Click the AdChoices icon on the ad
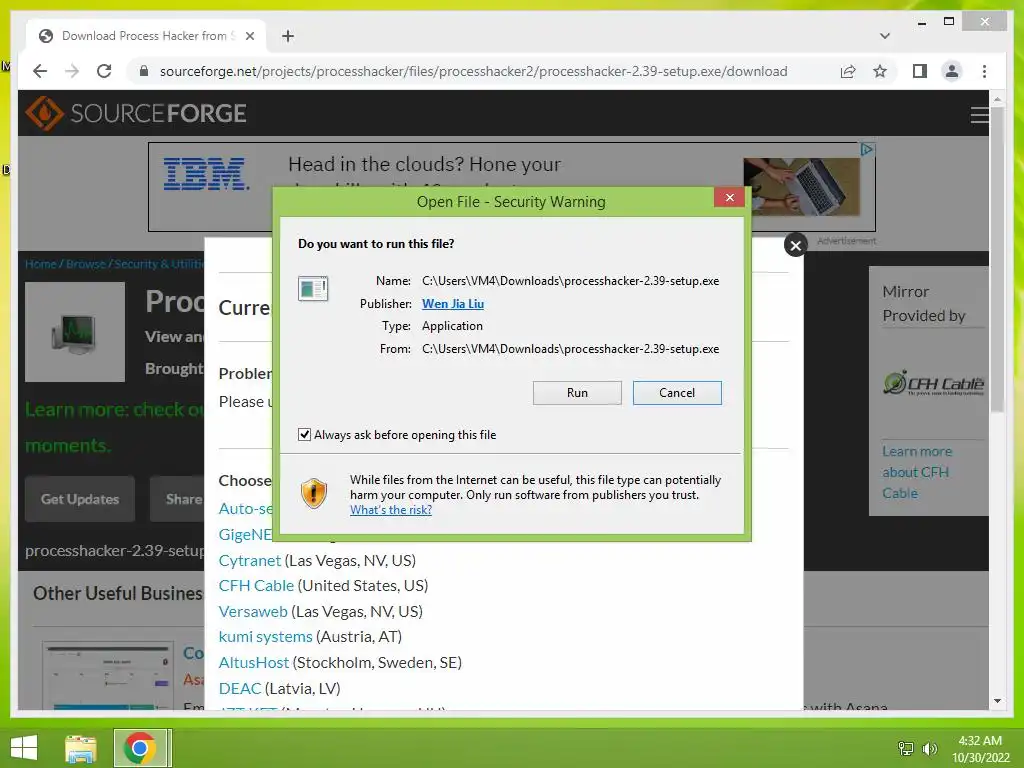 click(x=867, y=150)
